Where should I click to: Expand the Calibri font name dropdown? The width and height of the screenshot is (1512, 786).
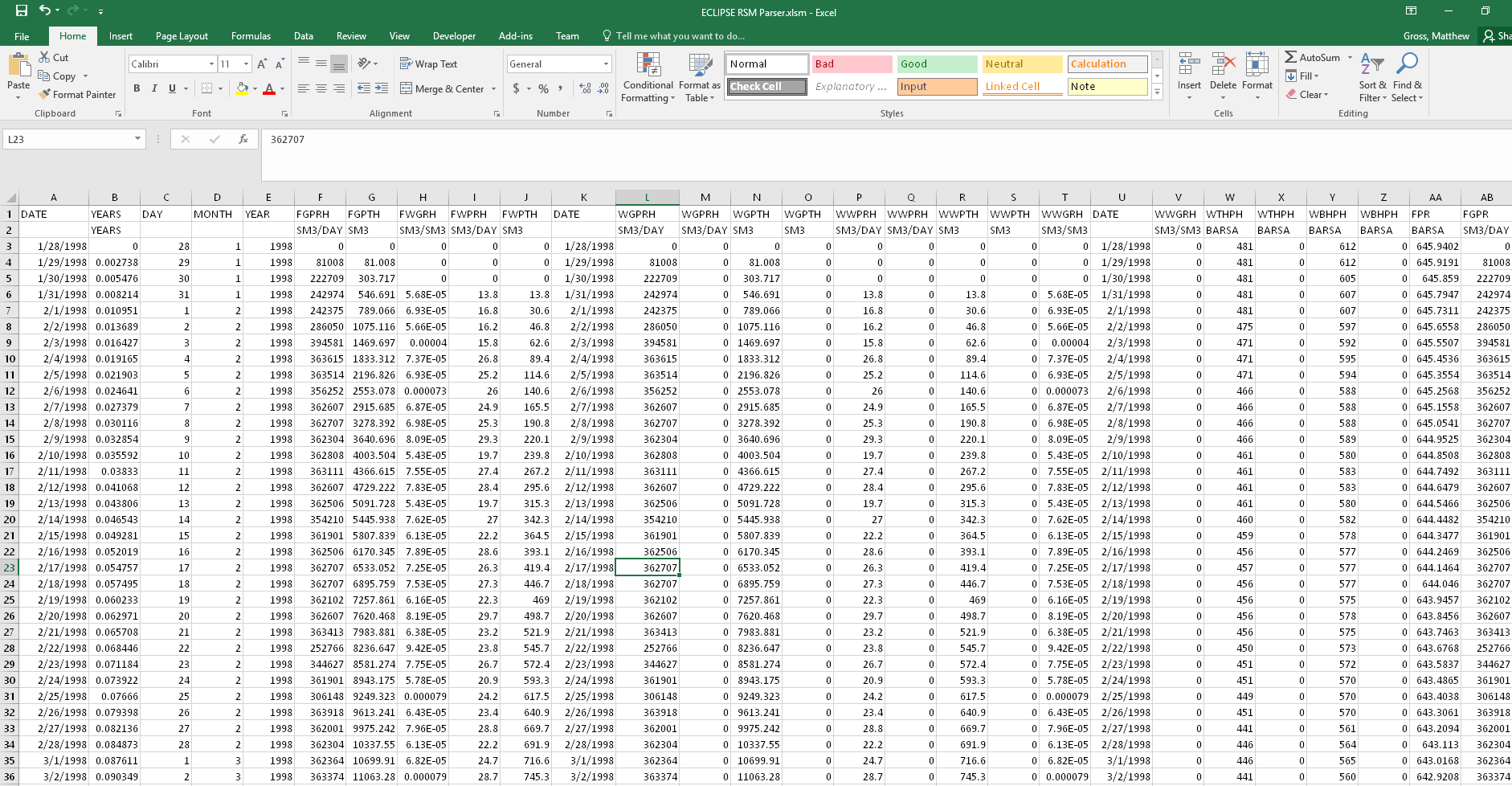[211, 64]
